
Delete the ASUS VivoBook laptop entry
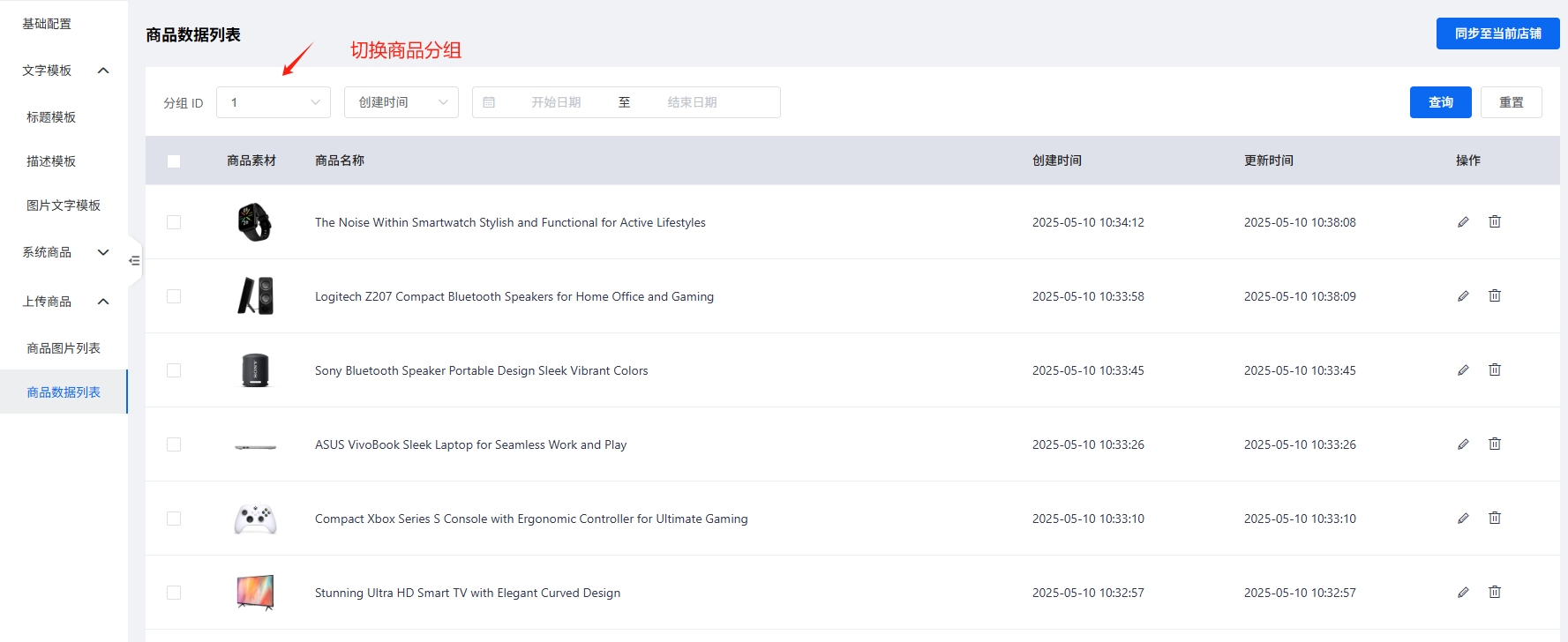pyautogui.click(x=1495, y=444)
